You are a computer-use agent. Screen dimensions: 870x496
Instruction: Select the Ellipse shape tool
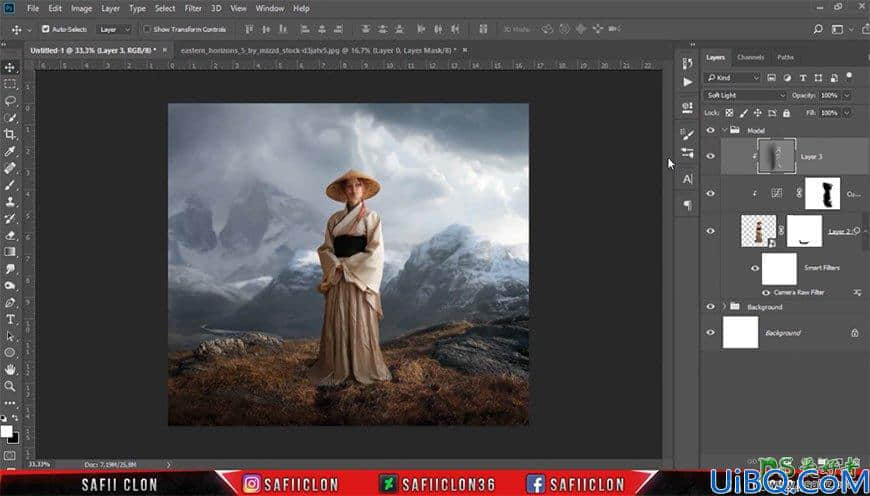pos(10,353)
